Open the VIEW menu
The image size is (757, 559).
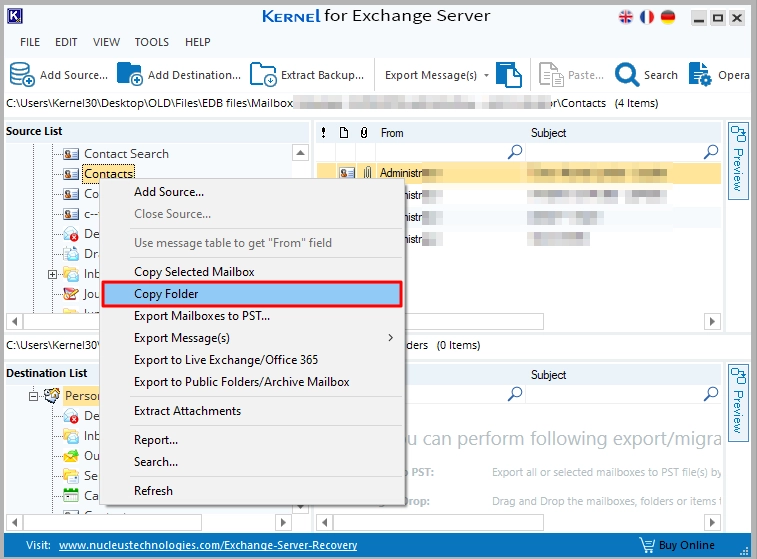[106, 42]
